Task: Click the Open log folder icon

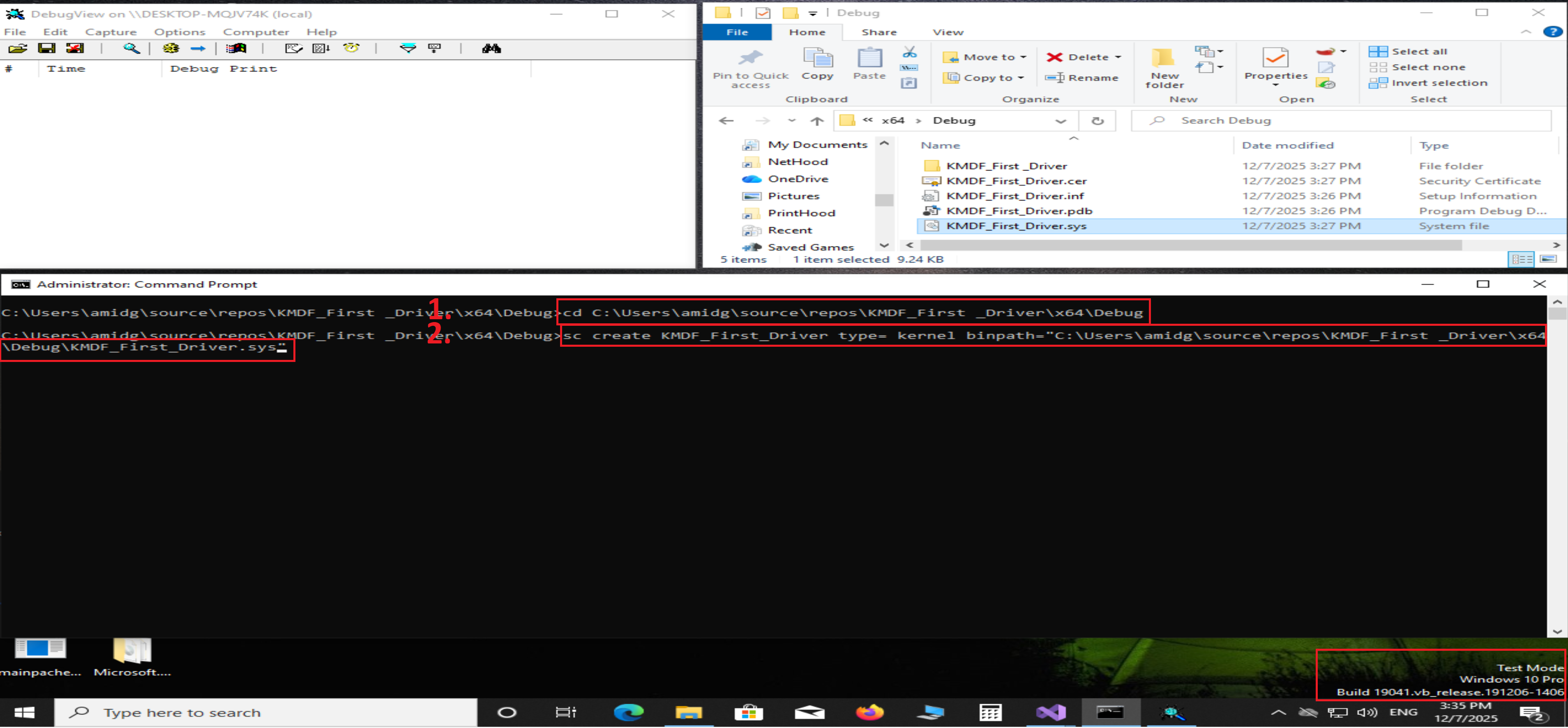Action: tap(18, 49)
